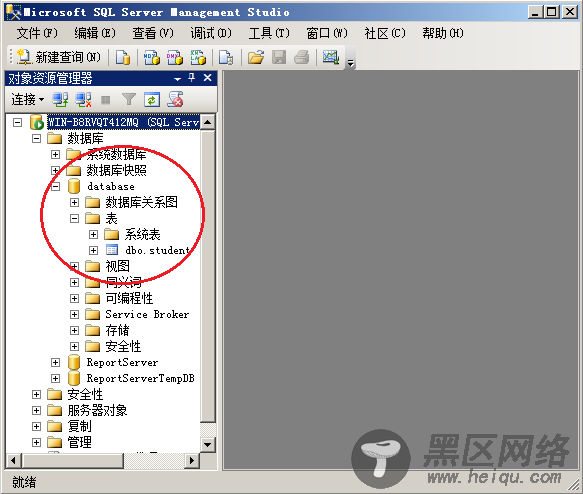Click the Database Engine Query icon

tap(123, 57)
